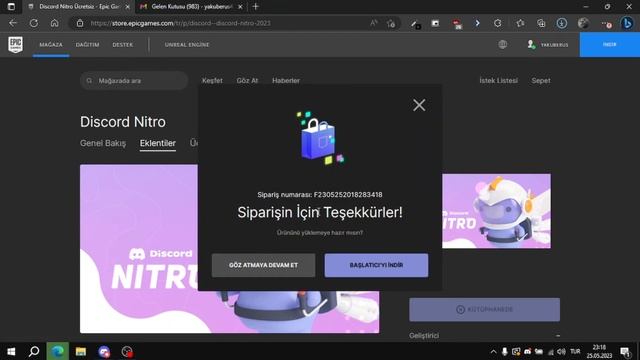Show hidden system tray icons

click(x=493, y=352)
